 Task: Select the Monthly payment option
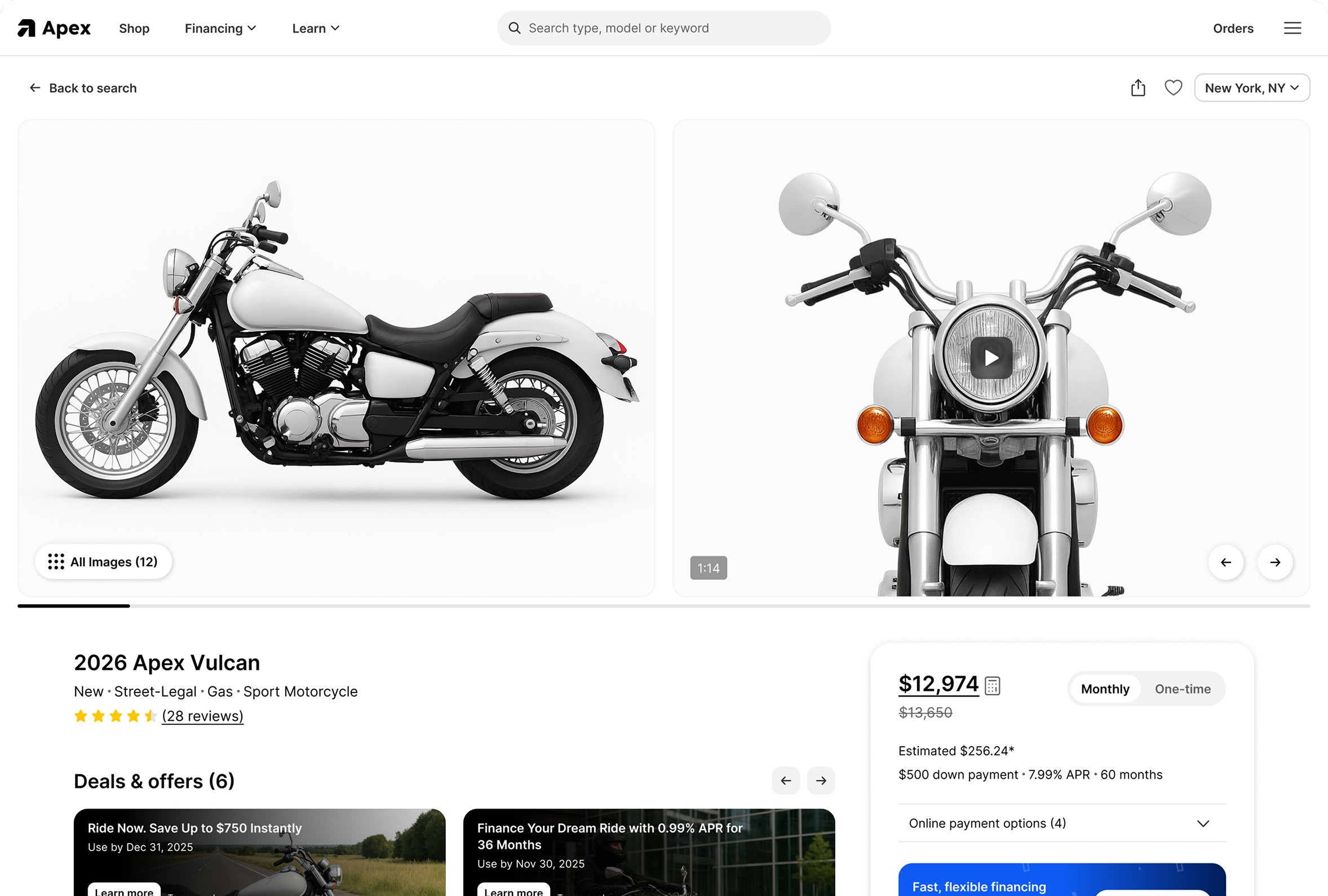[1105, 689]
